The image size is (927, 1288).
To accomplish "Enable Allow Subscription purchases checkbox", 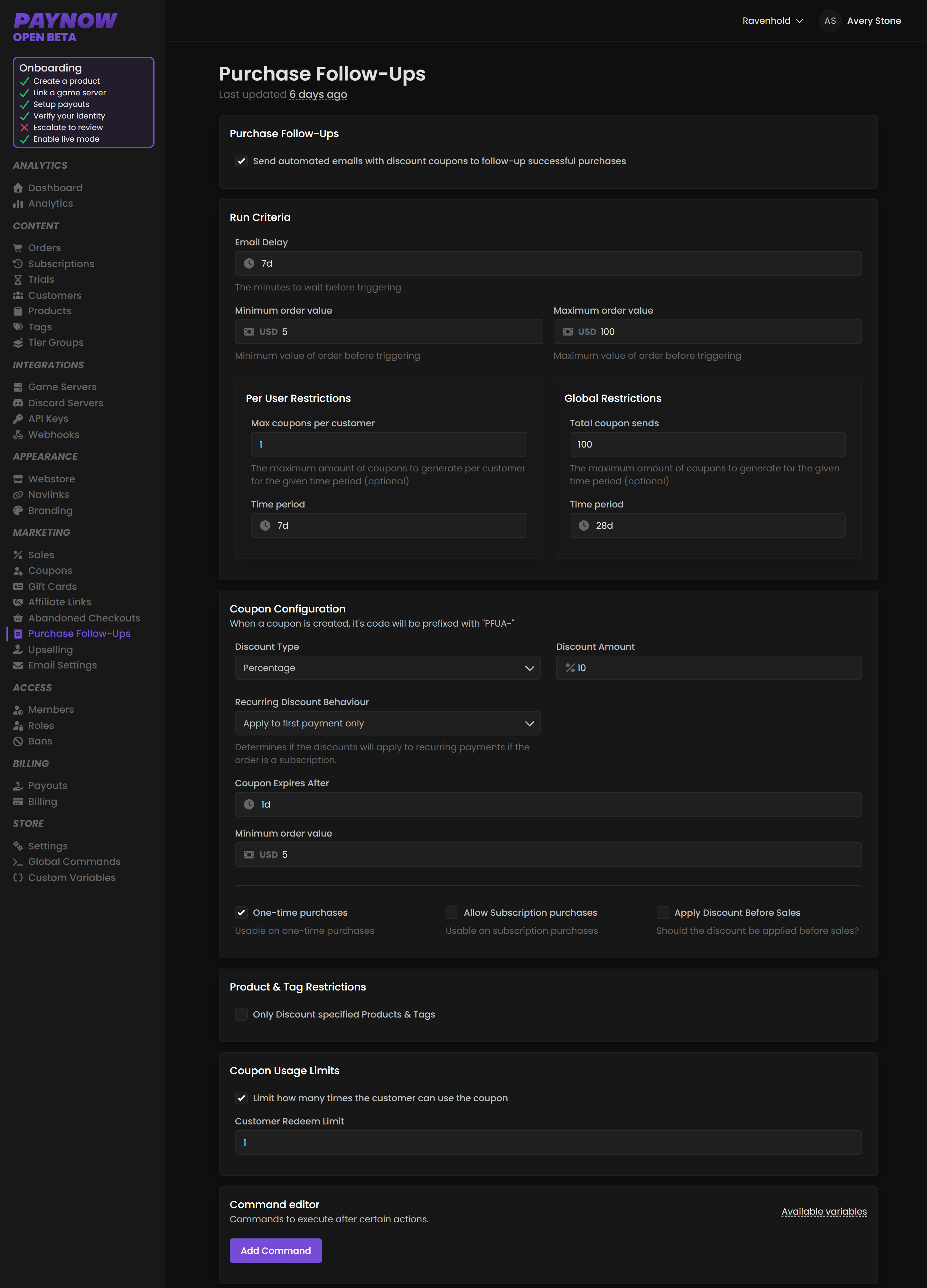I will coord(452,913).
